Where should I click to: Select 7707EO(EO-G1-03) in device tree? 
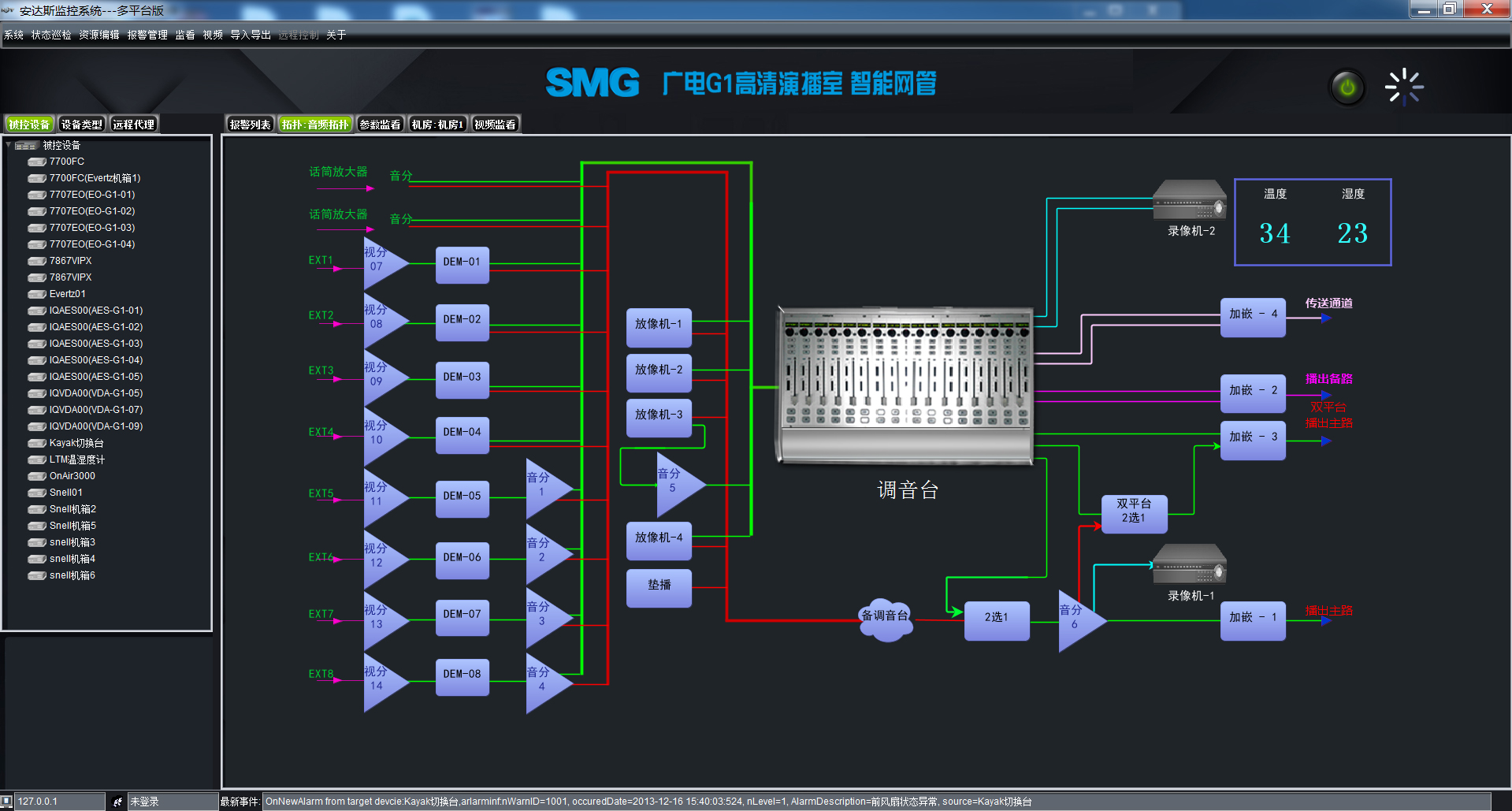tap(92, 228)
